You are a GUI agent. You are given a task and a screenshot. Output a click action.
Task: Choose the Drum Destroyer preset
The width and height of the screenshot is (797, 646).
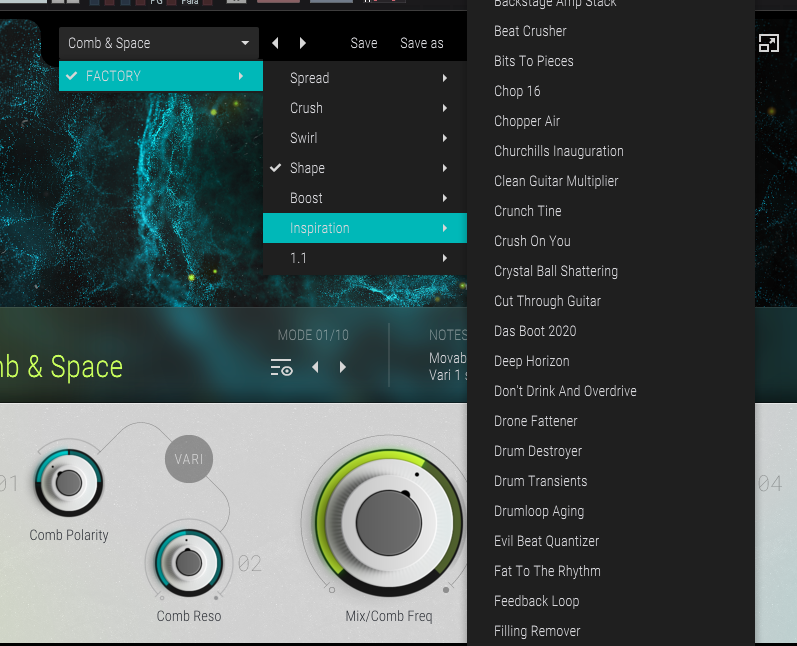point(611,451)
